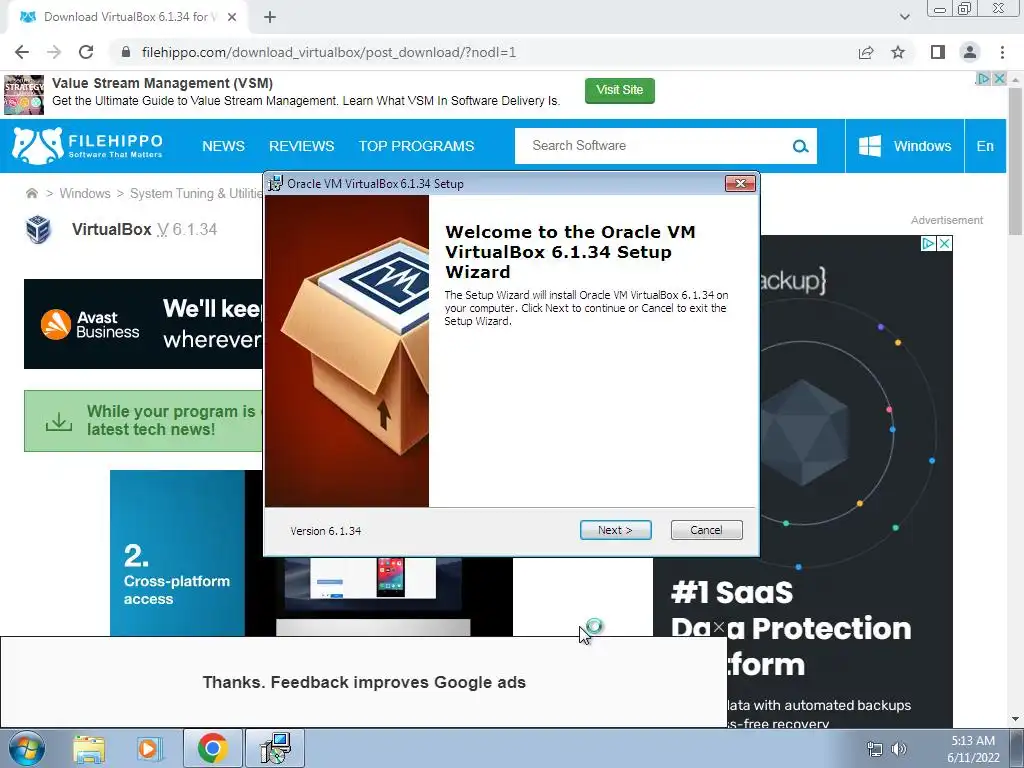1024x768 pixels.
Task: Click the Visit Site ad button
Action: point(619,90)
